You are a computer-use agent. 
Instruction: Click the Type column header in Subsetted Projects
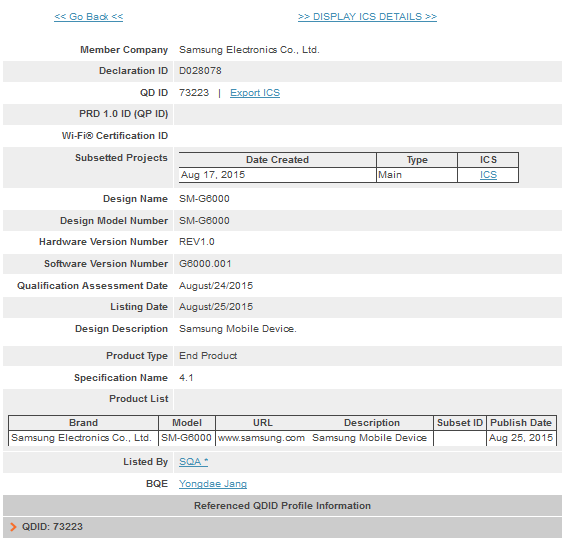tap(417, 160)
